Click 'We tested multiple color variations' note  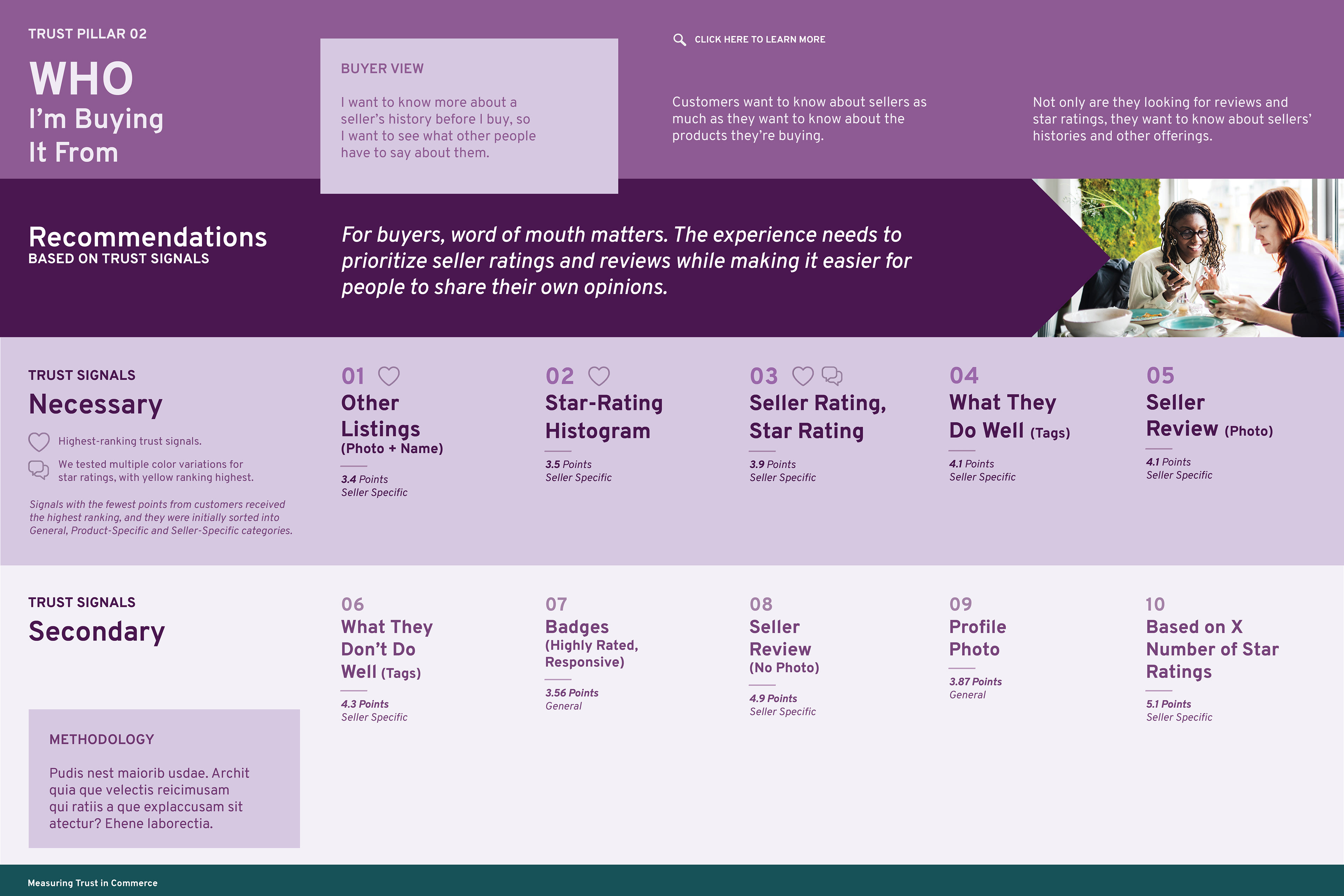tap(155, 471)
